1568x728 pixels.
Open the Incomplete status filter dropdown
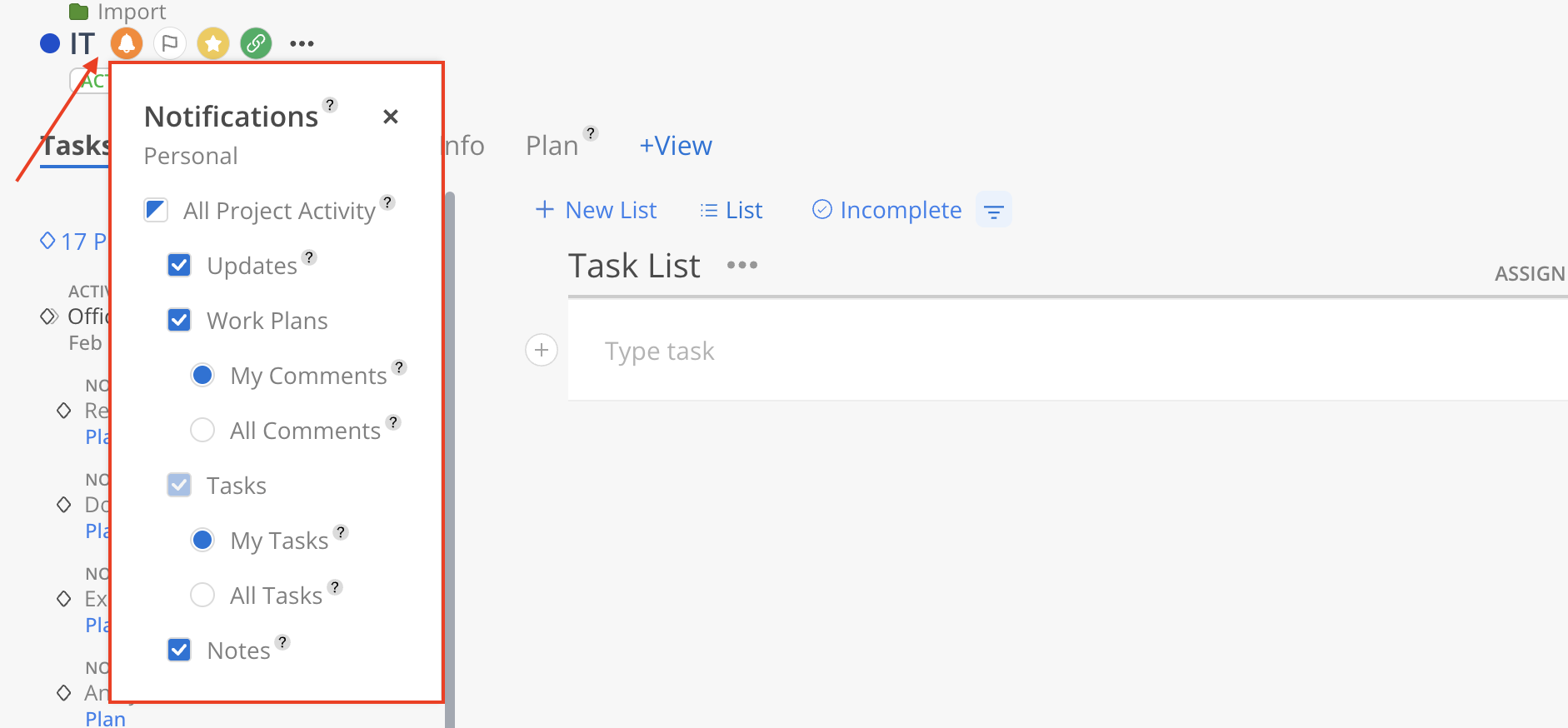pyautogui.click(x=886, y=210)
